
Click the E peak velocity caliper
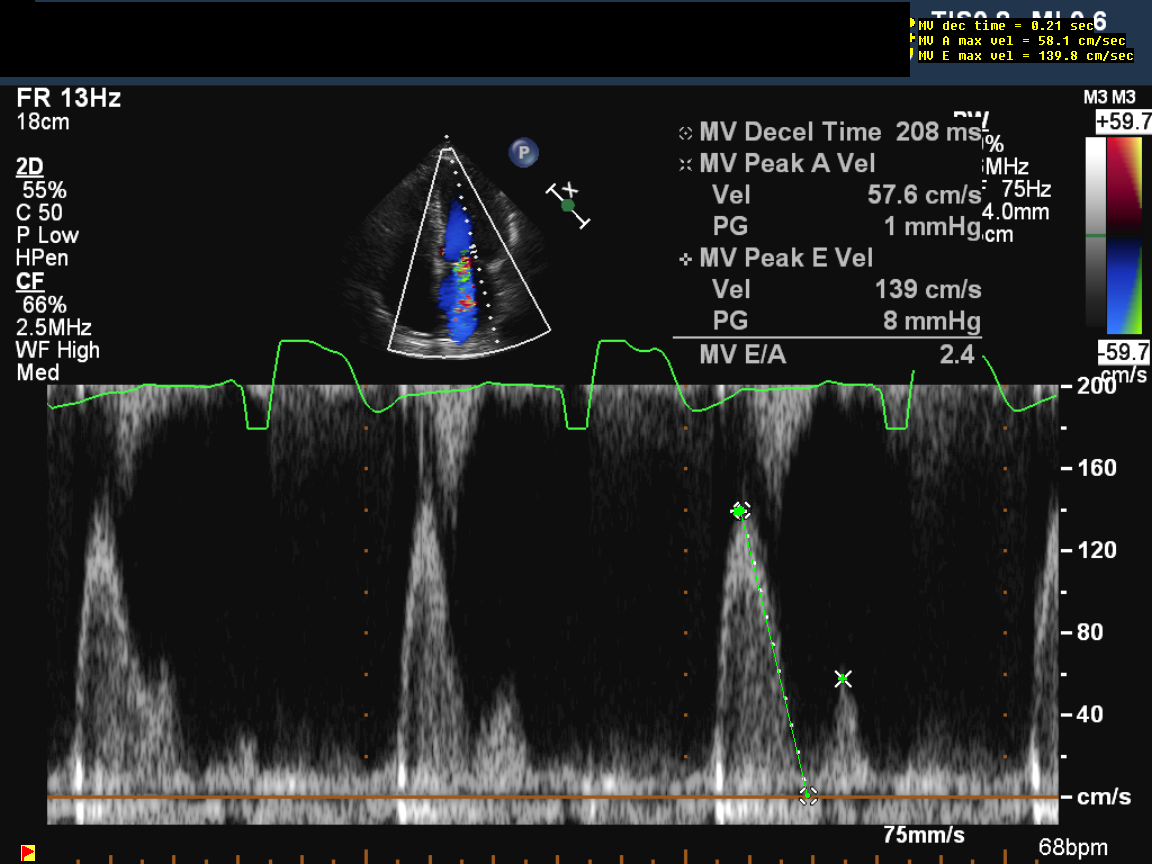pos(739,511)
